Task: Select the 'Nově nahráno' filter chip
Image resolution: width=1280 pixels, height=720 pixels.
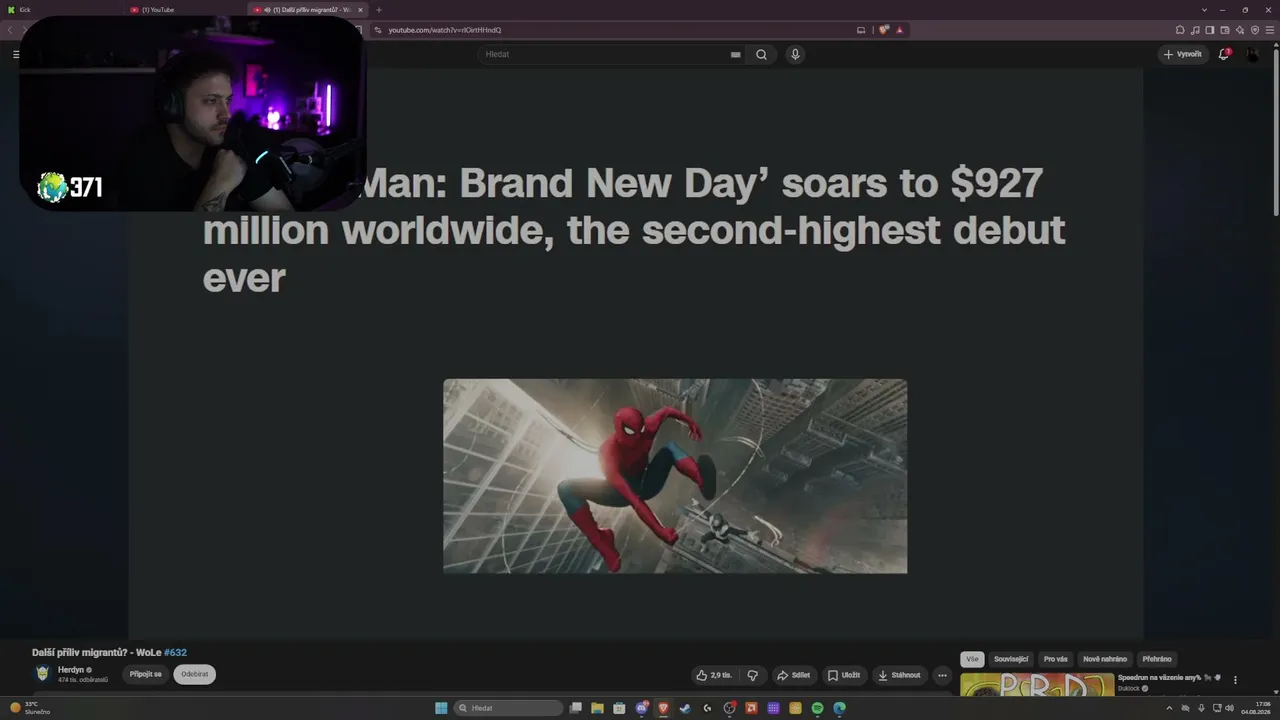Action: pyautogui.click(x=1105, y=659)
